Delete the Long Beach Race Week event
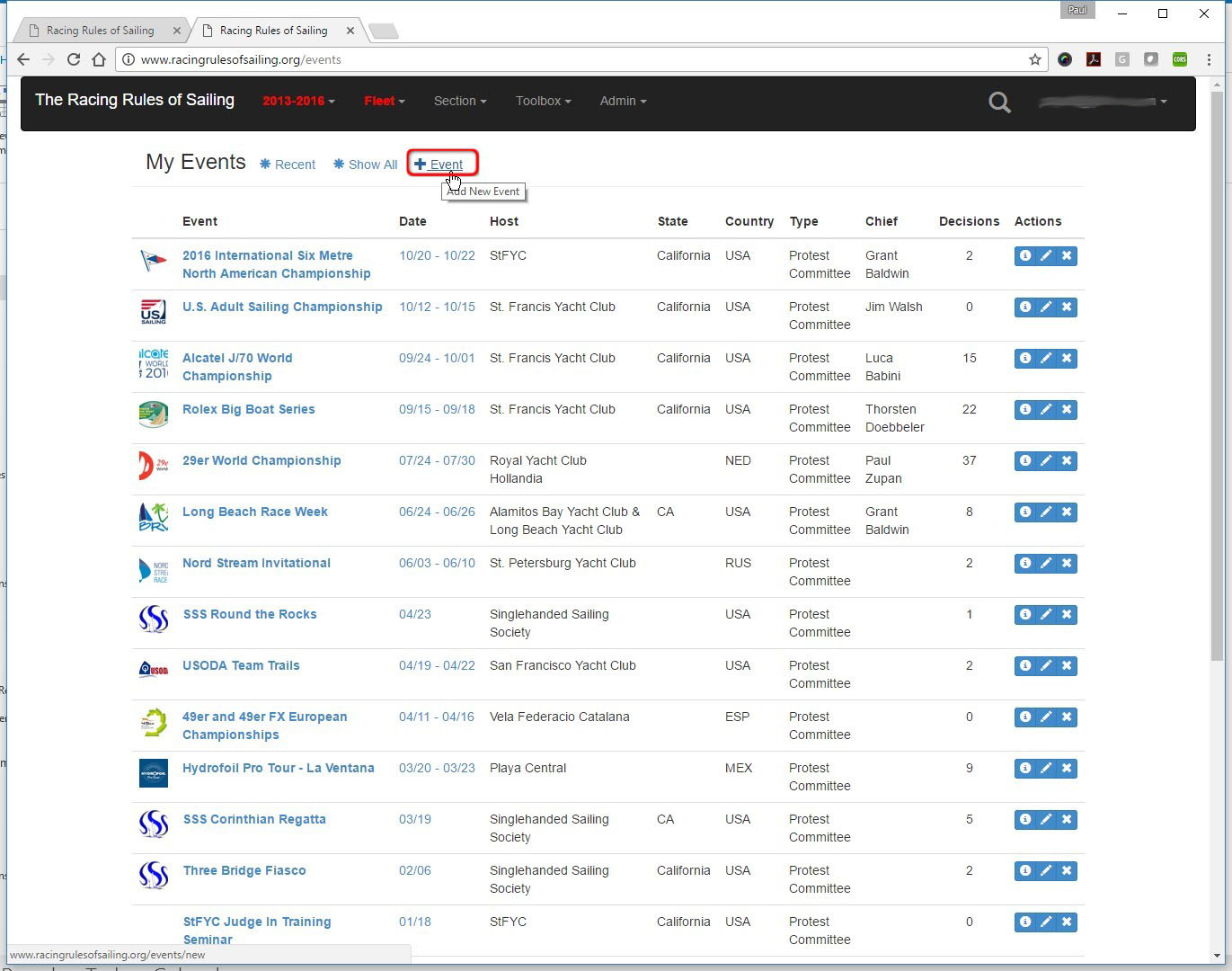The image size is (1232, 971). (1067, 512)
